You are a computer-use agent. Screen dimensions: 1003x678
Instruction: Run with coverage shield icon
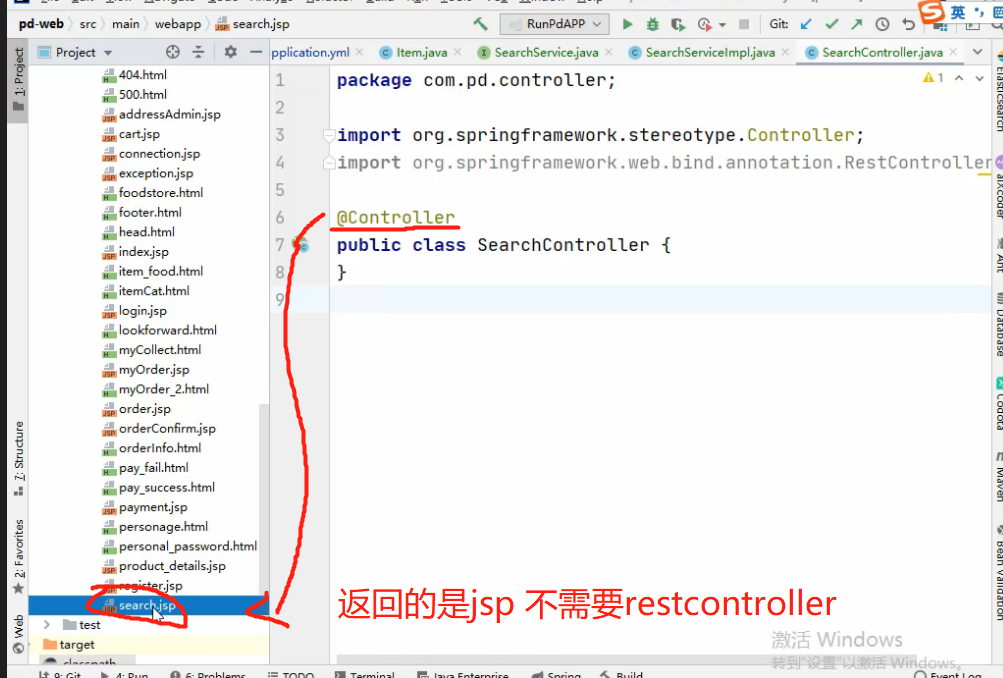[x=677, y=24]
